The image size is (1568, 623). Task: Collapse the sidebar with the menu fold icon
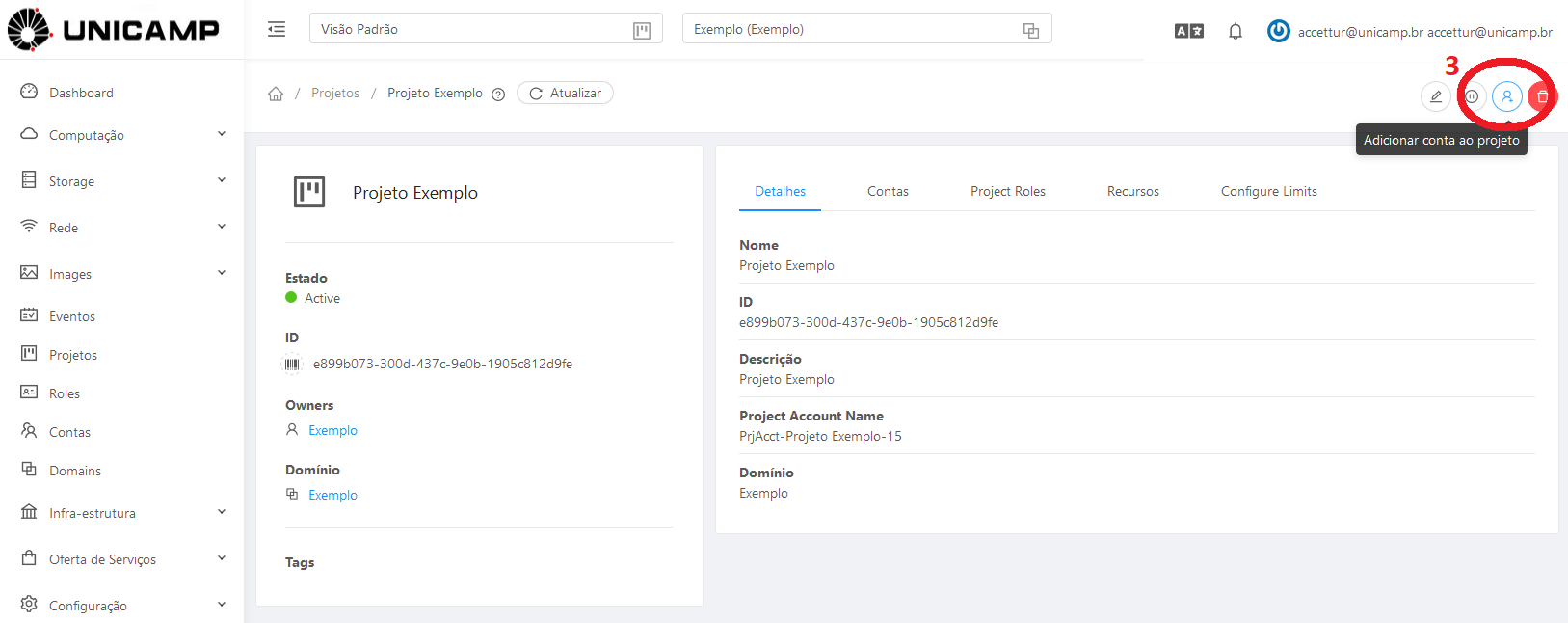[x=277, y=29]
